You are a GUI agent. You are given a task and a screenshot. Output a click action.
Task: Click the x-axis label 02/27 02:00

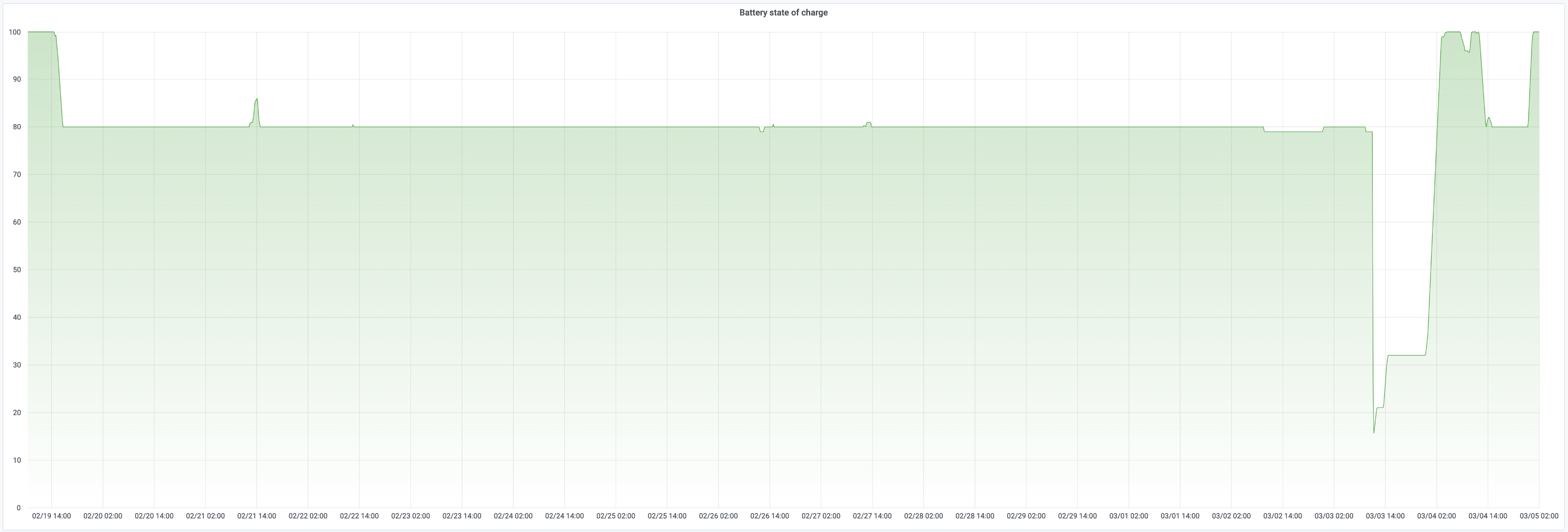coord(820,516)
